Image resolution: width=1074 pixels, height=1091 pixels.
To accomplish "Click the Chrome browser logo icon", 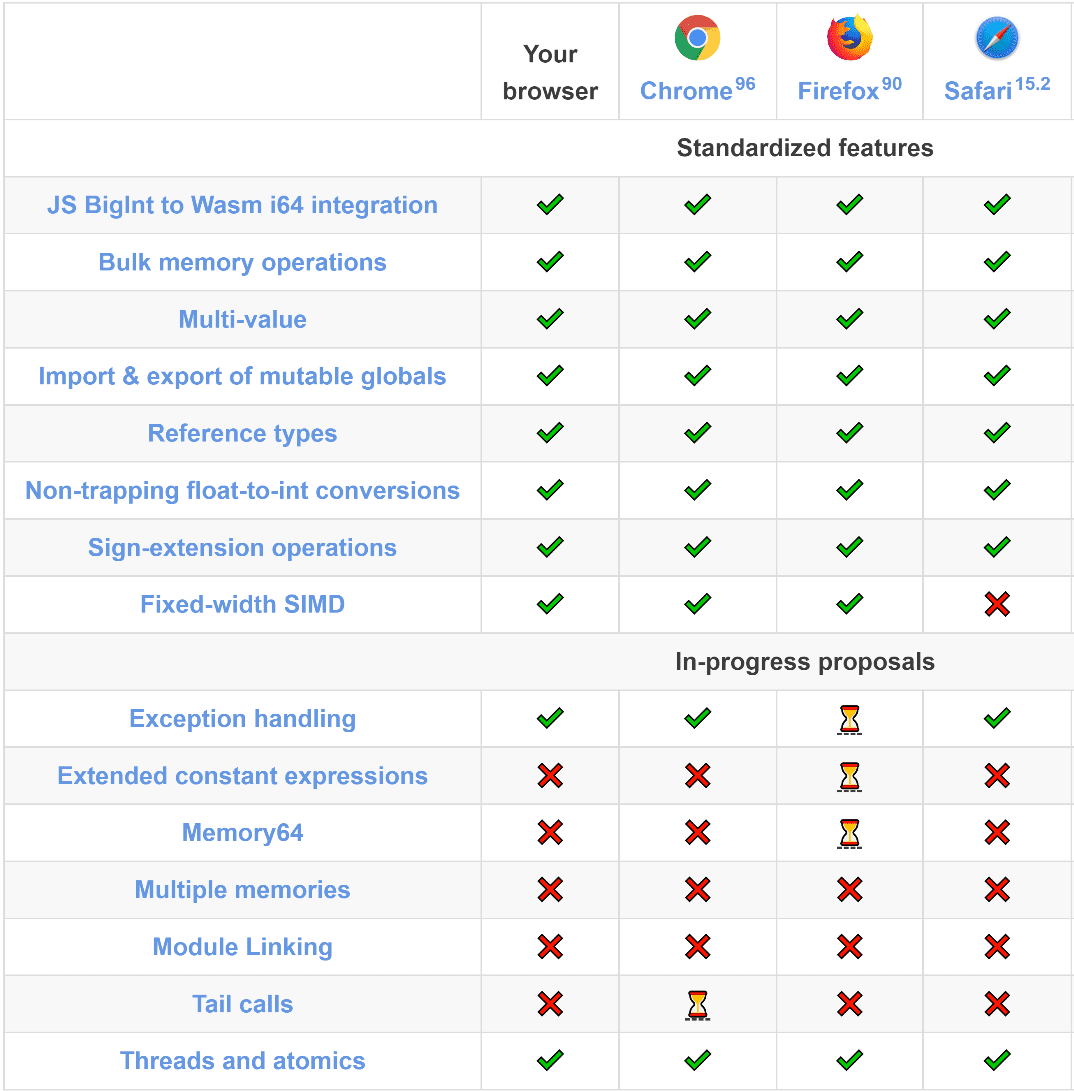I will [x=697, y=39].
